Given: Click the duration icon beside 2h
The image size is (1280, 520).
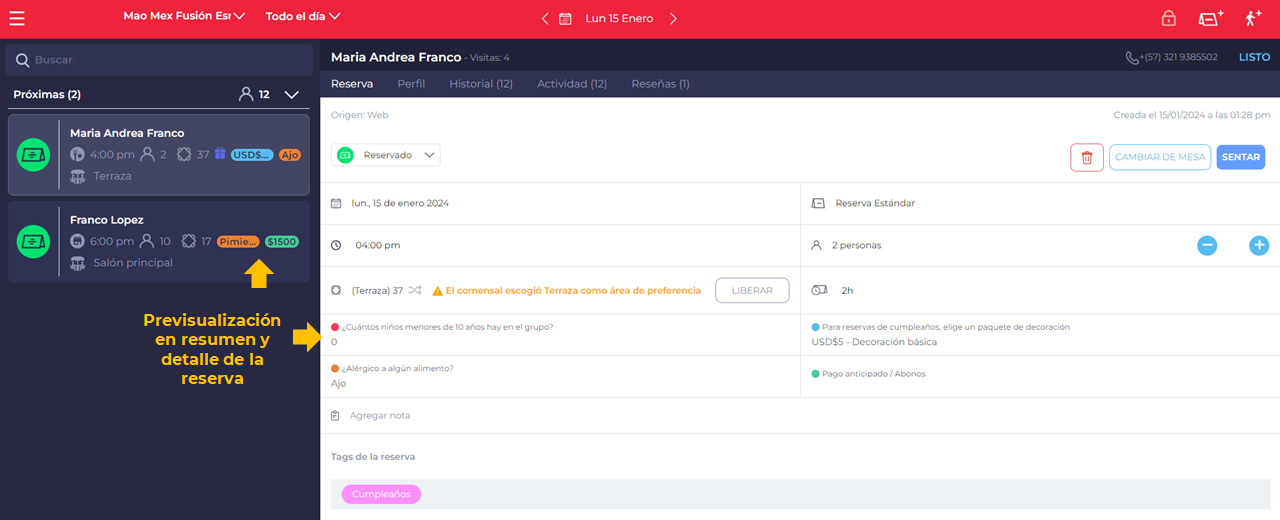Looking at the screenshot, I should click(820, 290).
